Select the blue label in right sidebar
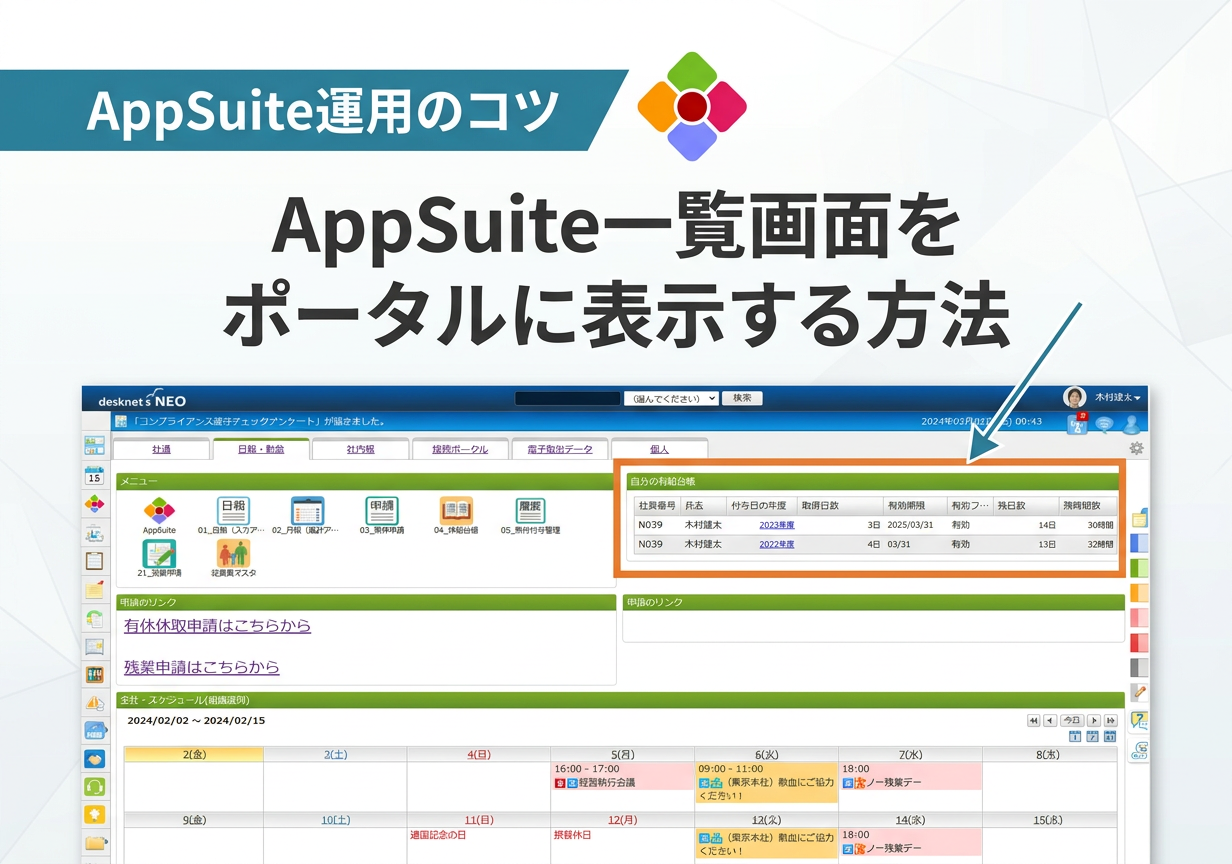 [1139, 543]
